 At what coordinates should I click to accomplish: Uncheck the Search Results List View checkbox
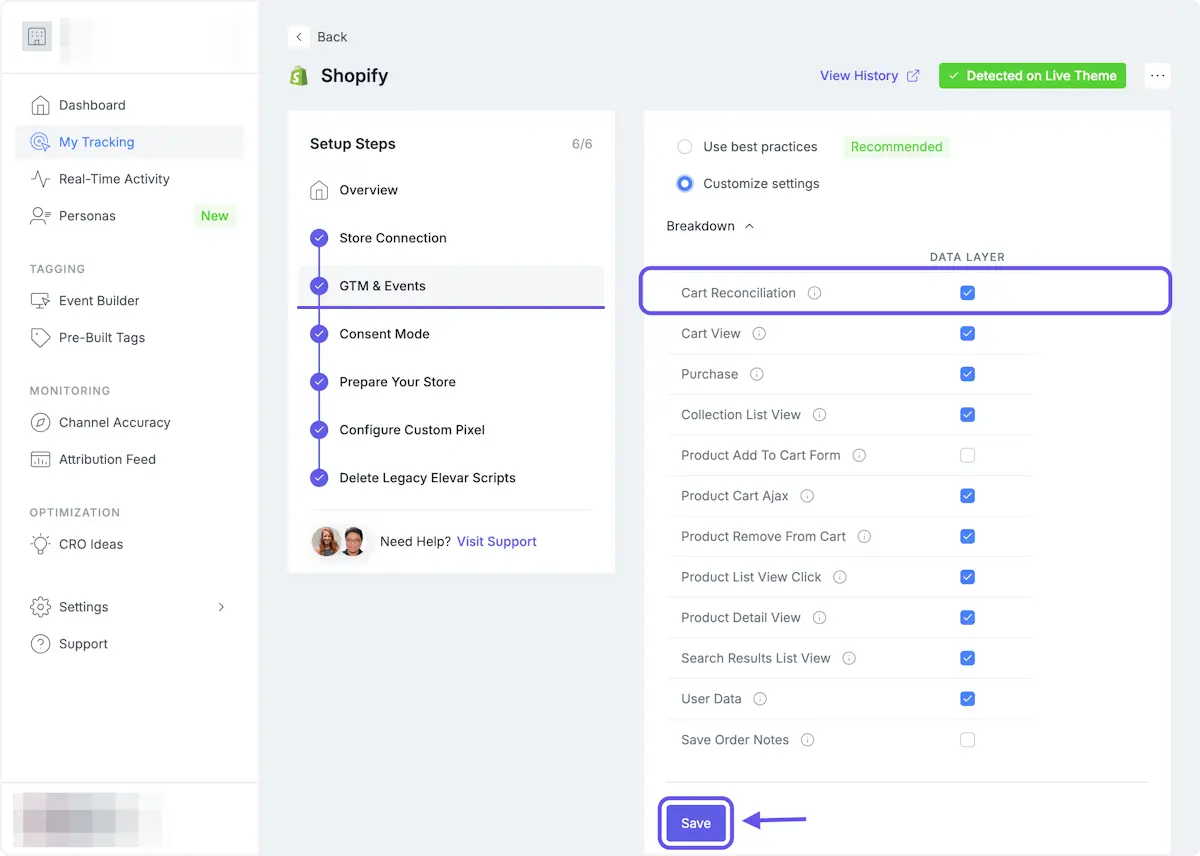pos(967,659)
